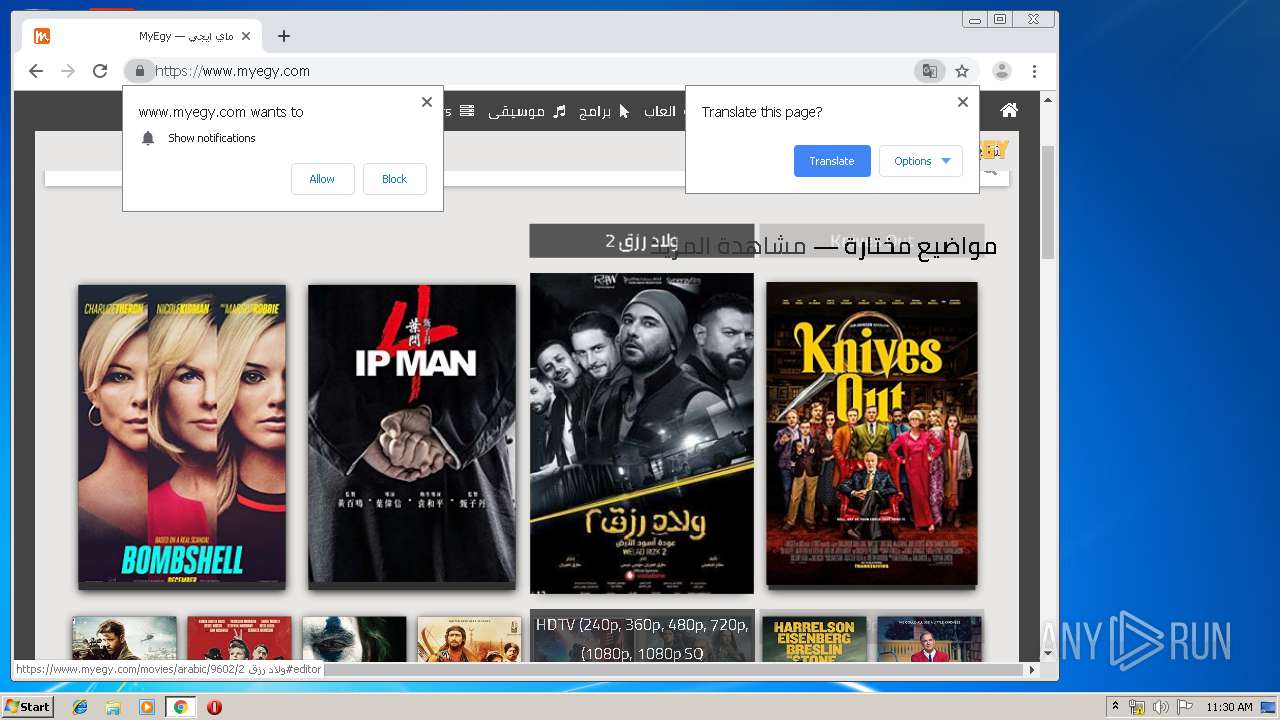Click the HDTV quality caption text

642,638
